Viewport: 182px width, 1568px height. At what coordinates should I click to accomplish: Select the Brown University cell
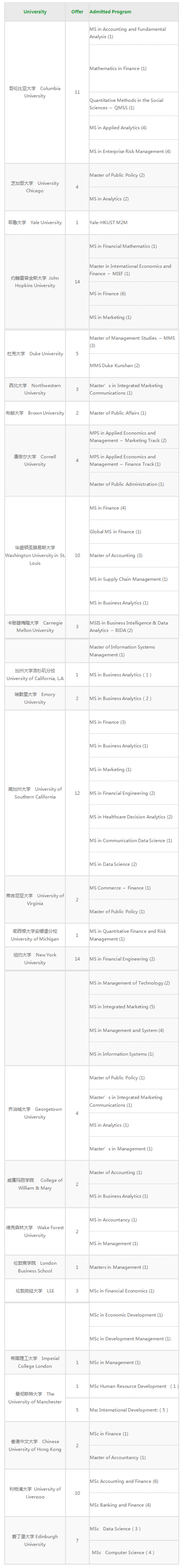pos(35,413)
